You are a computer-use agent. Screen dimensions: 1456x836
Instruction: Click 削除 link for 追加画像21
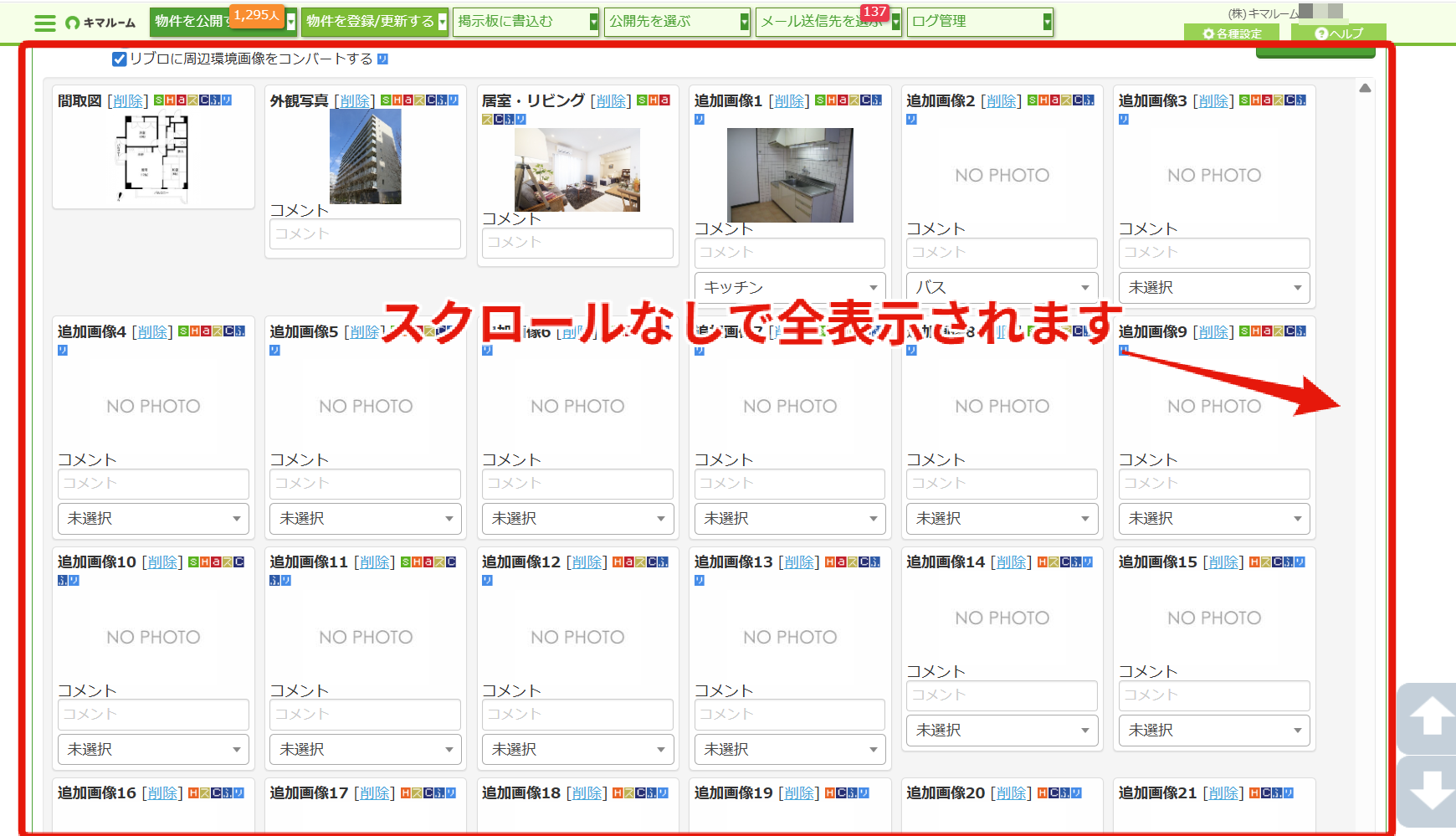point(1223,792)
